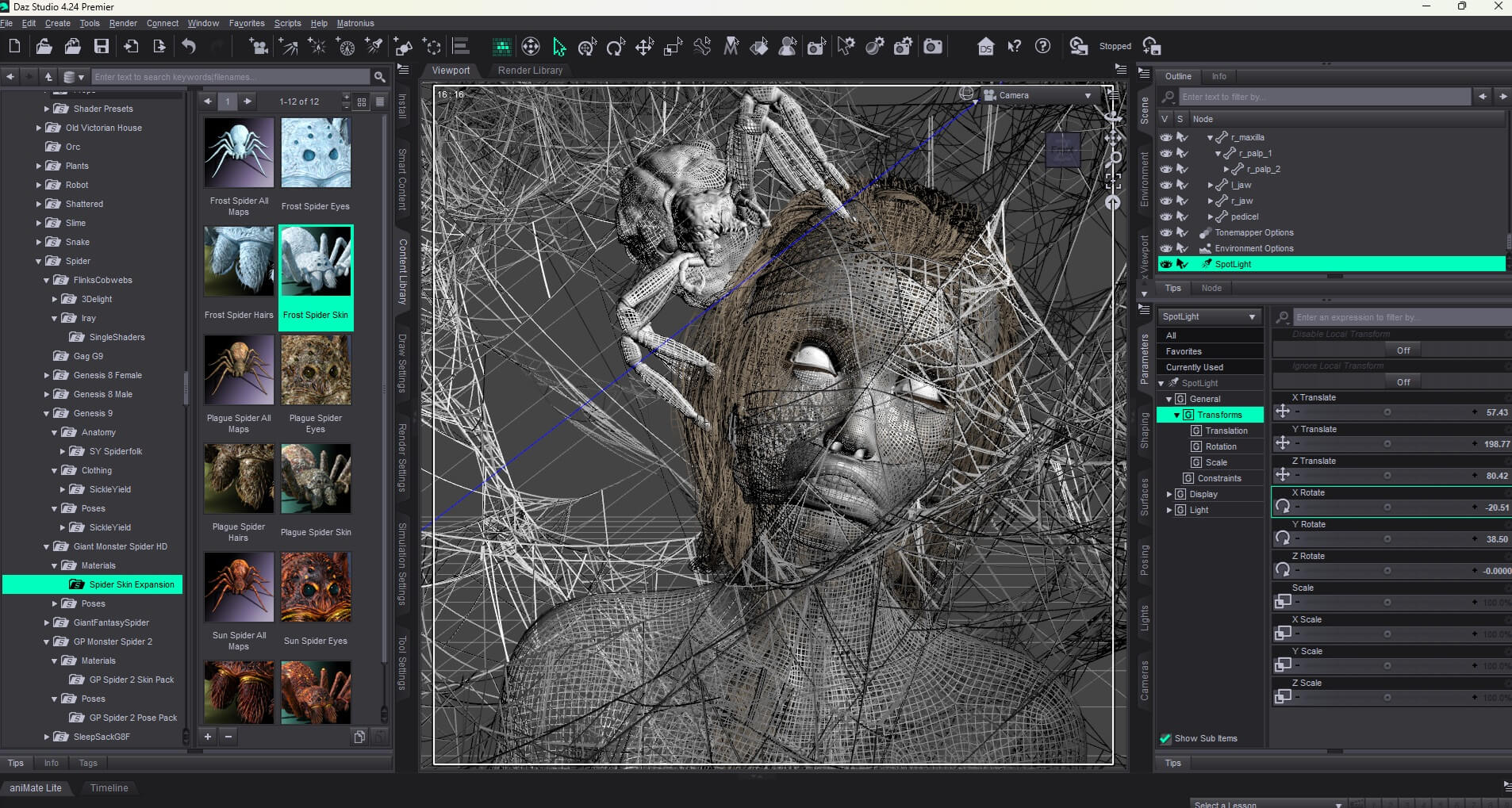
Task: Click the DS home icon
Action: click(x=986, y=47)
